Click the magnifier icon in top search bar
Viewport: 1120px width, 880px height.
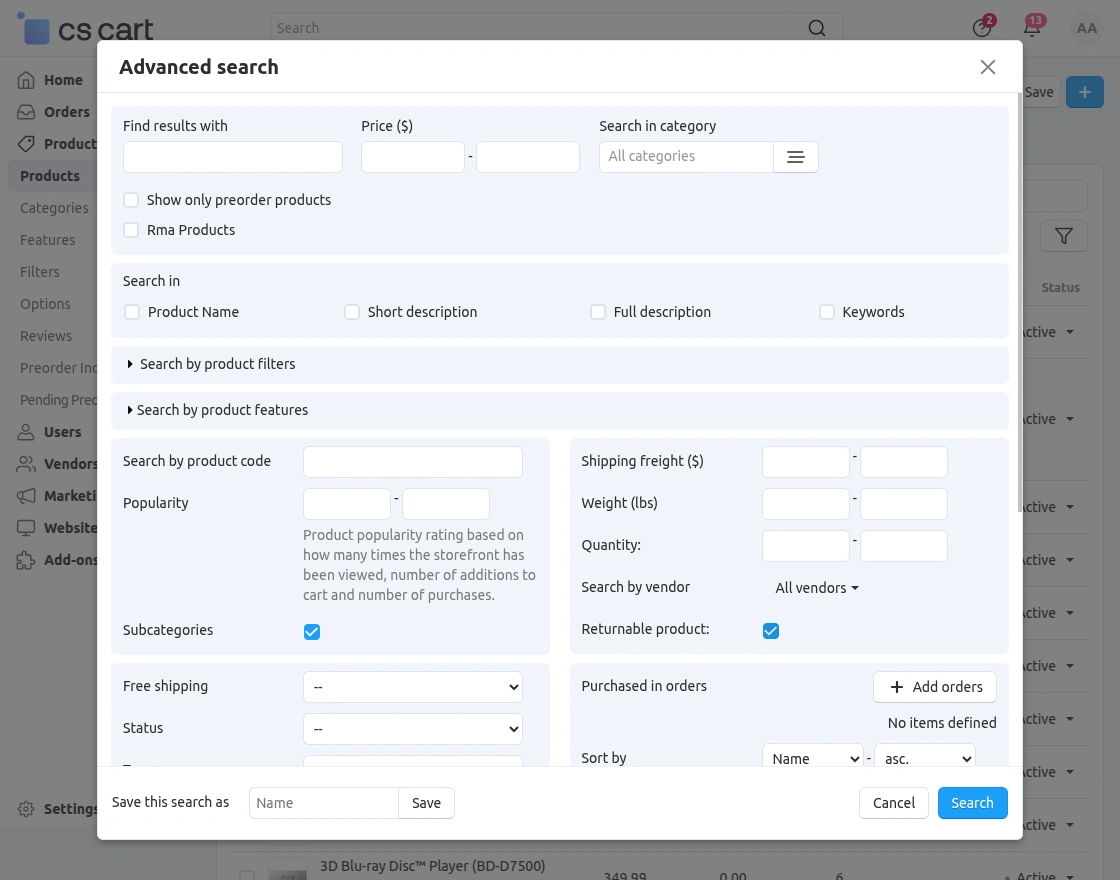click(817, 28)
